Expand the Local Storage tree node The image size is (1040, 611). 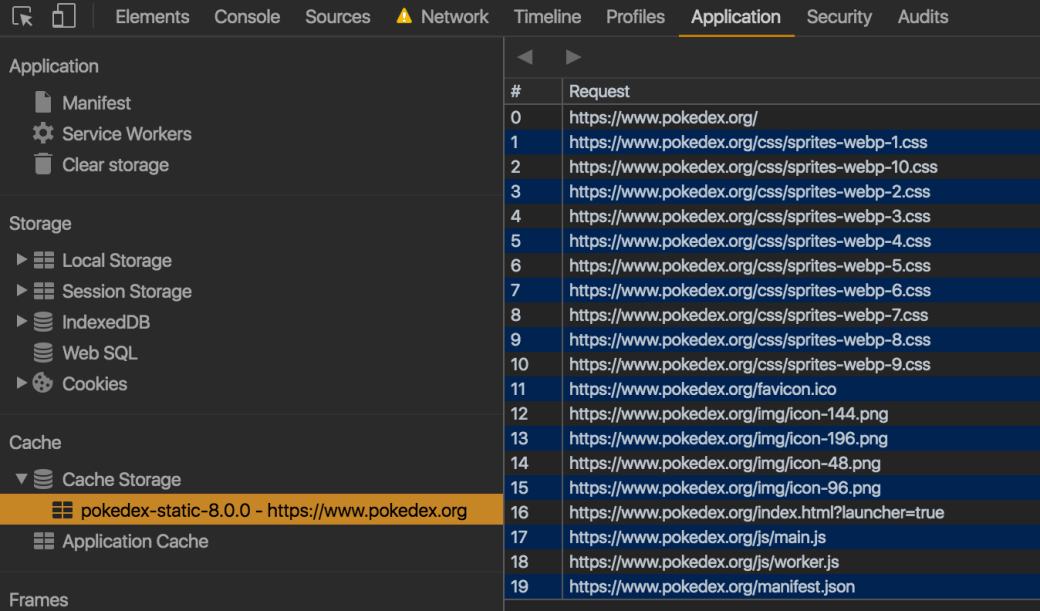point(21,259)
